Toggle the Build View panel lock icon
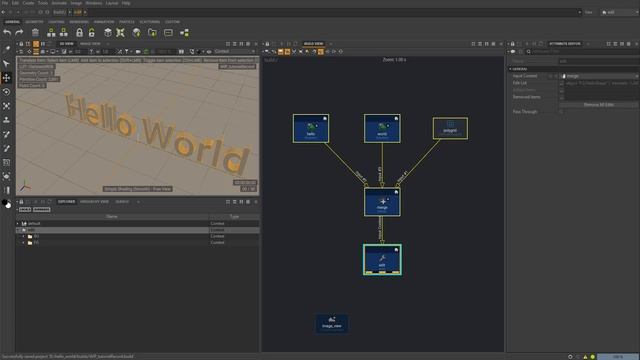The image size is (640, 360). (267, 44)
